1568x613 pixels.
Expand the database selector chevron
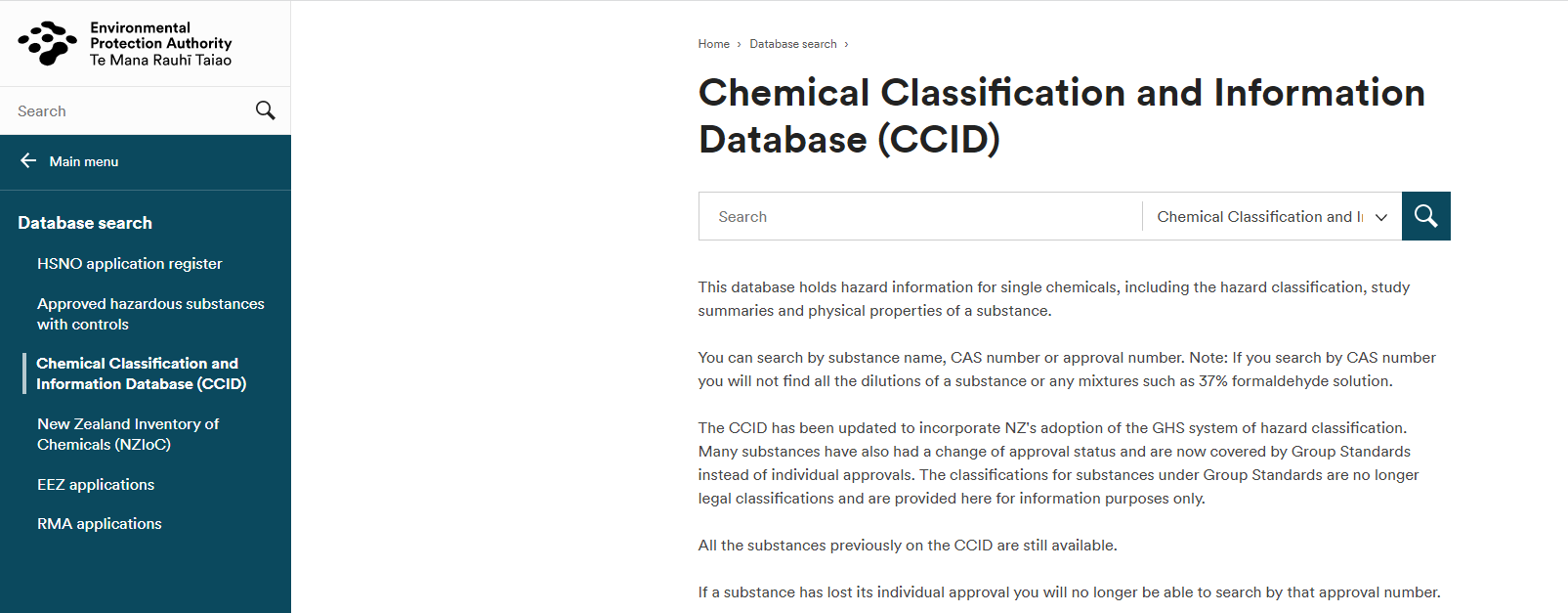[x=1381, y=217]
